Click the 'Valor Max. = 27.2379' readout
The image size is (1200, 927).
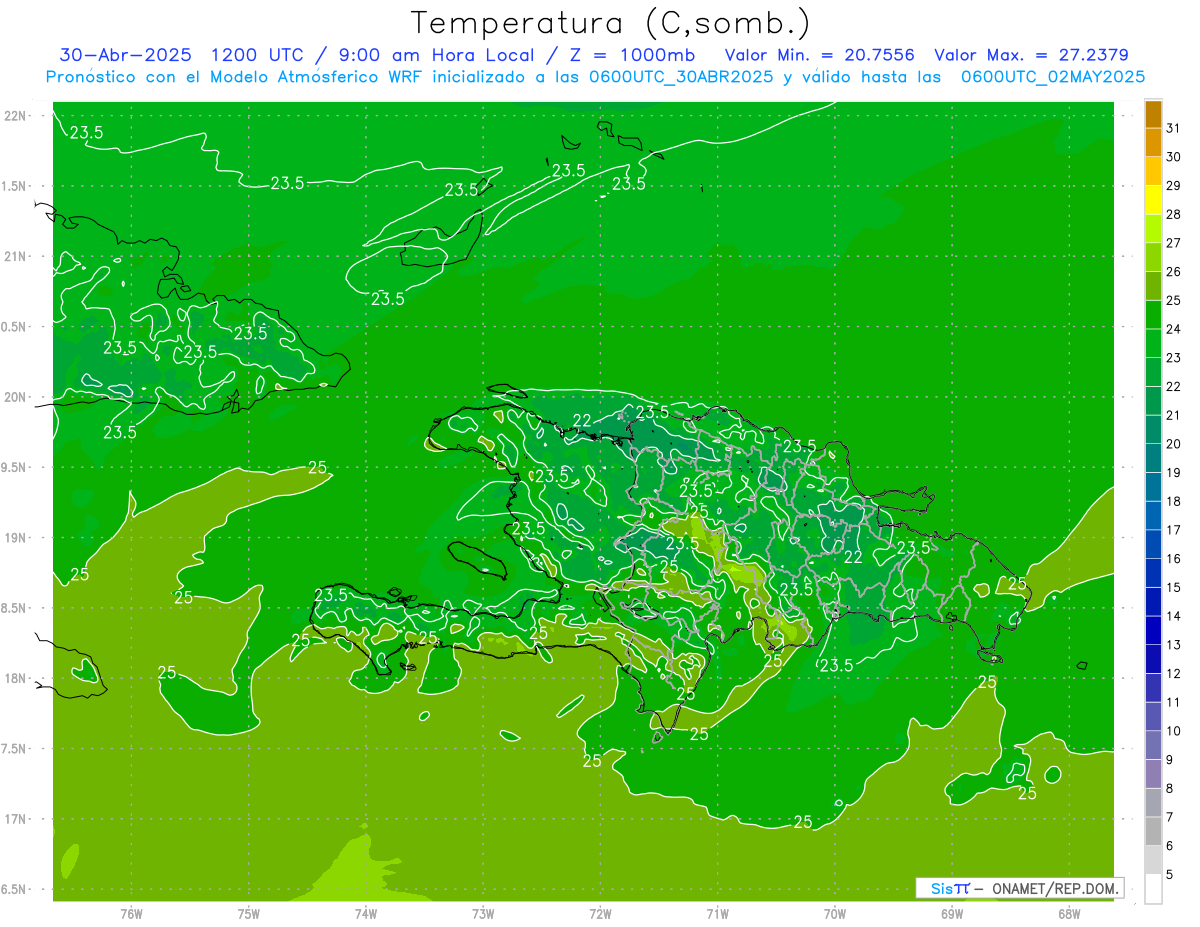[x=1031, y=55]
